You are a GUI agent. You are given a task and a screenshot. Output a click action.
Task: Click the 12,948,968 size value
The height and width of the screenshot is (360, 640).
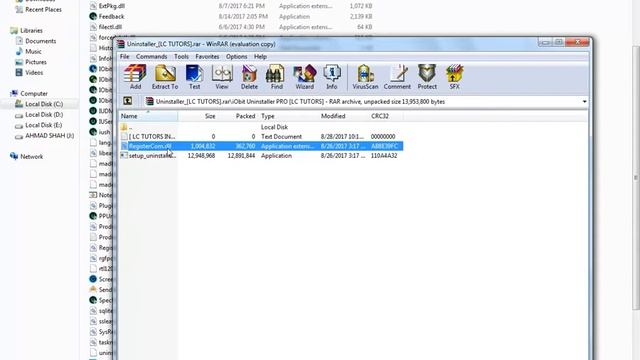pos(201,156)
